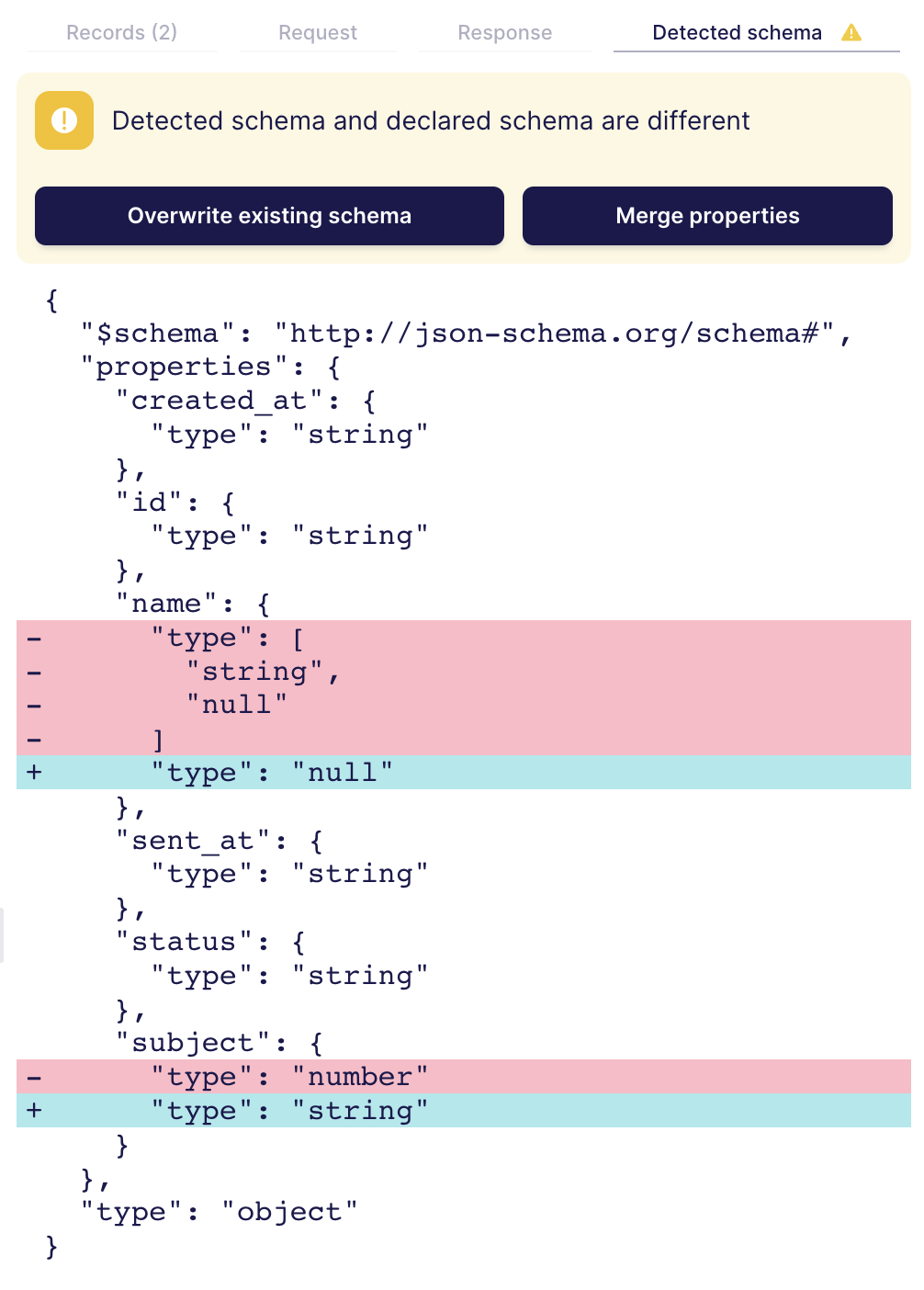The height and width of the screenshot is (1290, 924).
Task: Open the Request tab
Action: tap(317, 33)
